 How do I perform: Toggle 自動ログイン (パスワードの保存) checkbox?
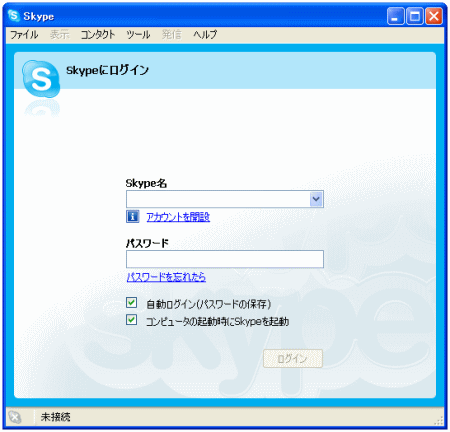(x=131, y=303)
